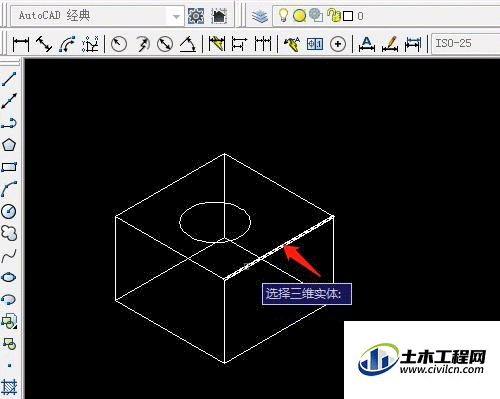This screenshot has height=399, width=500.
Task: Toggle the layer 0 lock icon
Action: pos(333,15)
